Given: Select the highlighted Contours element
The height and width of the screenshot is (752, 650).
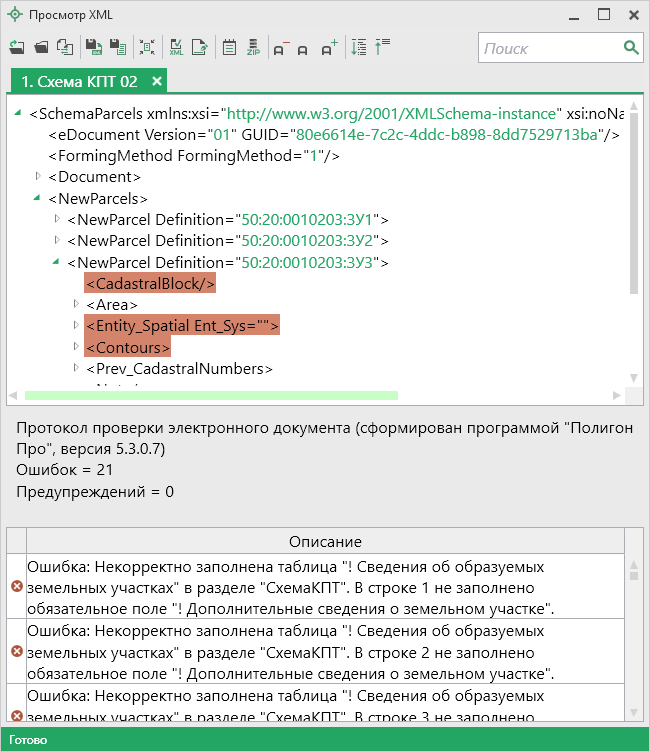Looking at the screenshot, I should [x=127, y=347].
